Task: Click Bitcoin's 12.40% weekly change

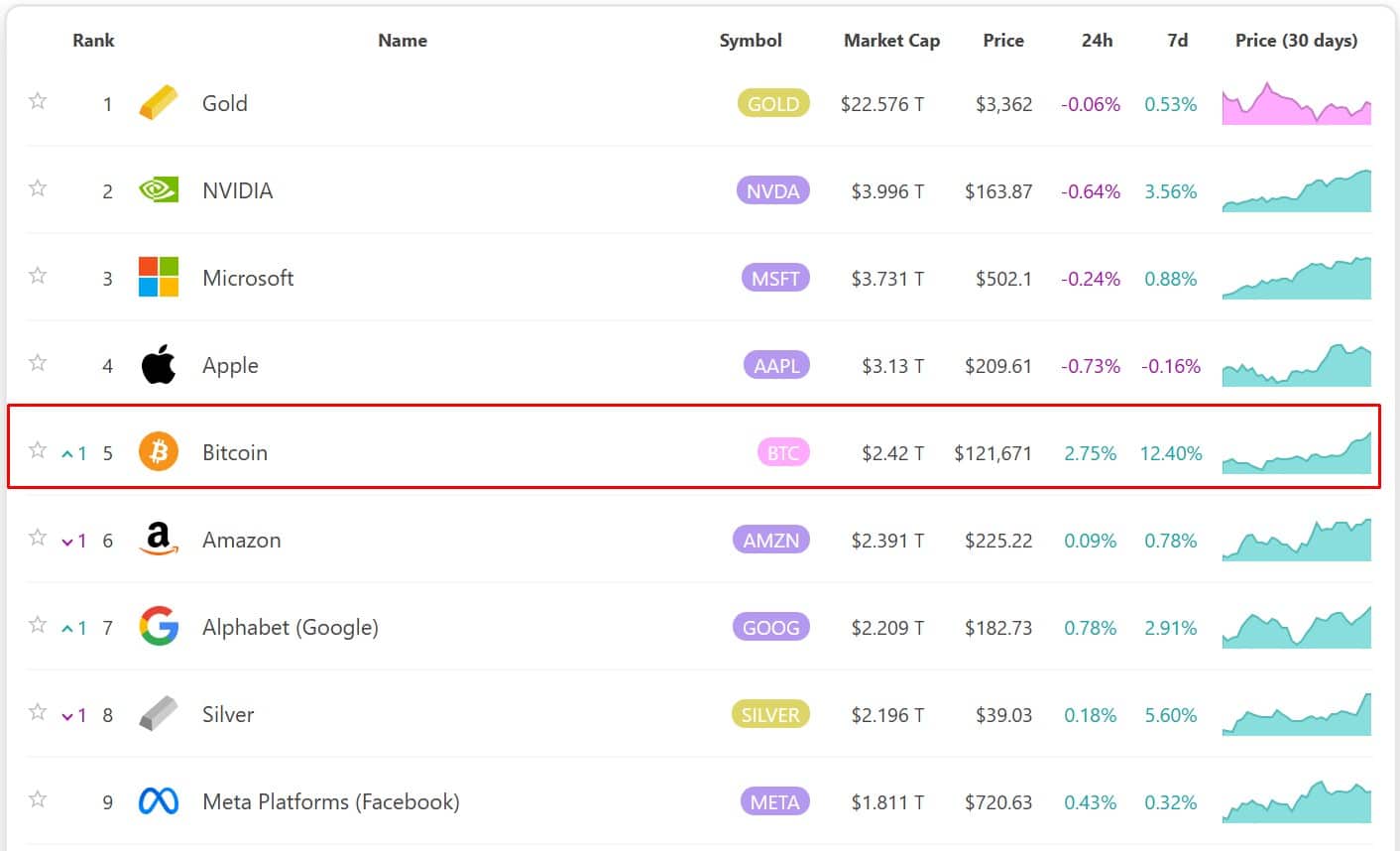Action: 1171,453
